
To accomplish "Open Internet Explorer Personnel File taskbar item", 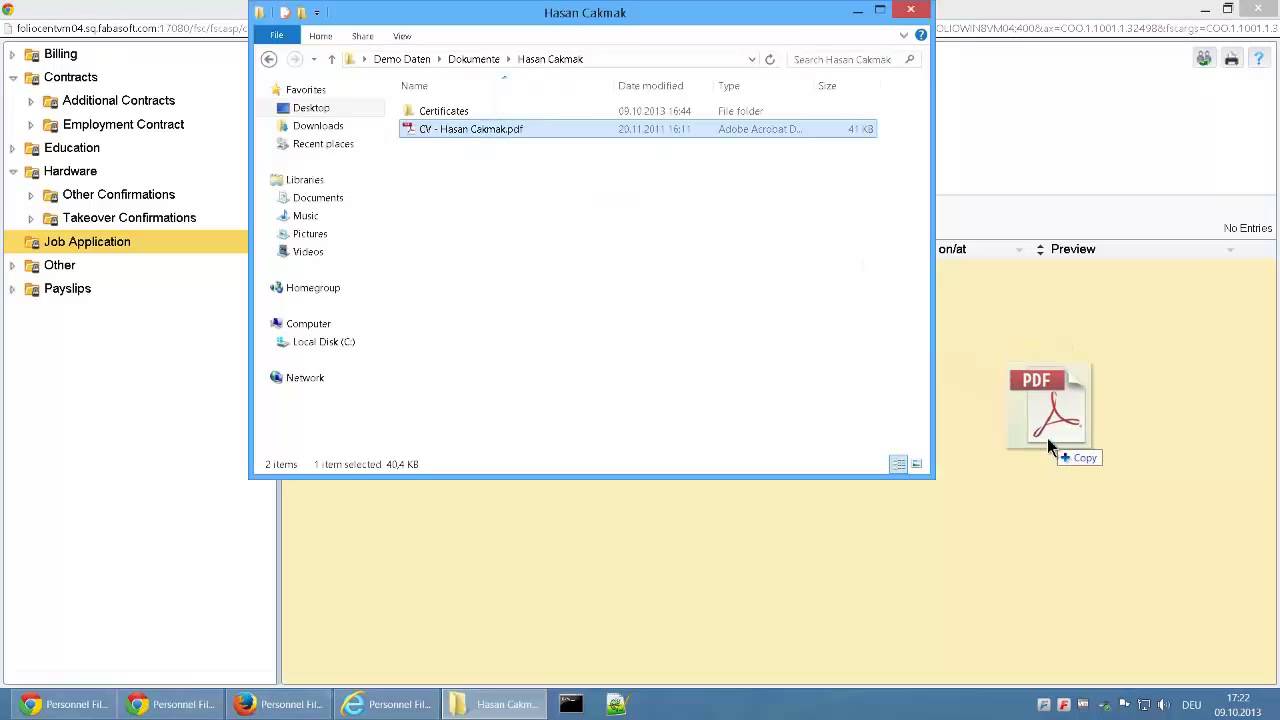I will [x=385, y=704].
